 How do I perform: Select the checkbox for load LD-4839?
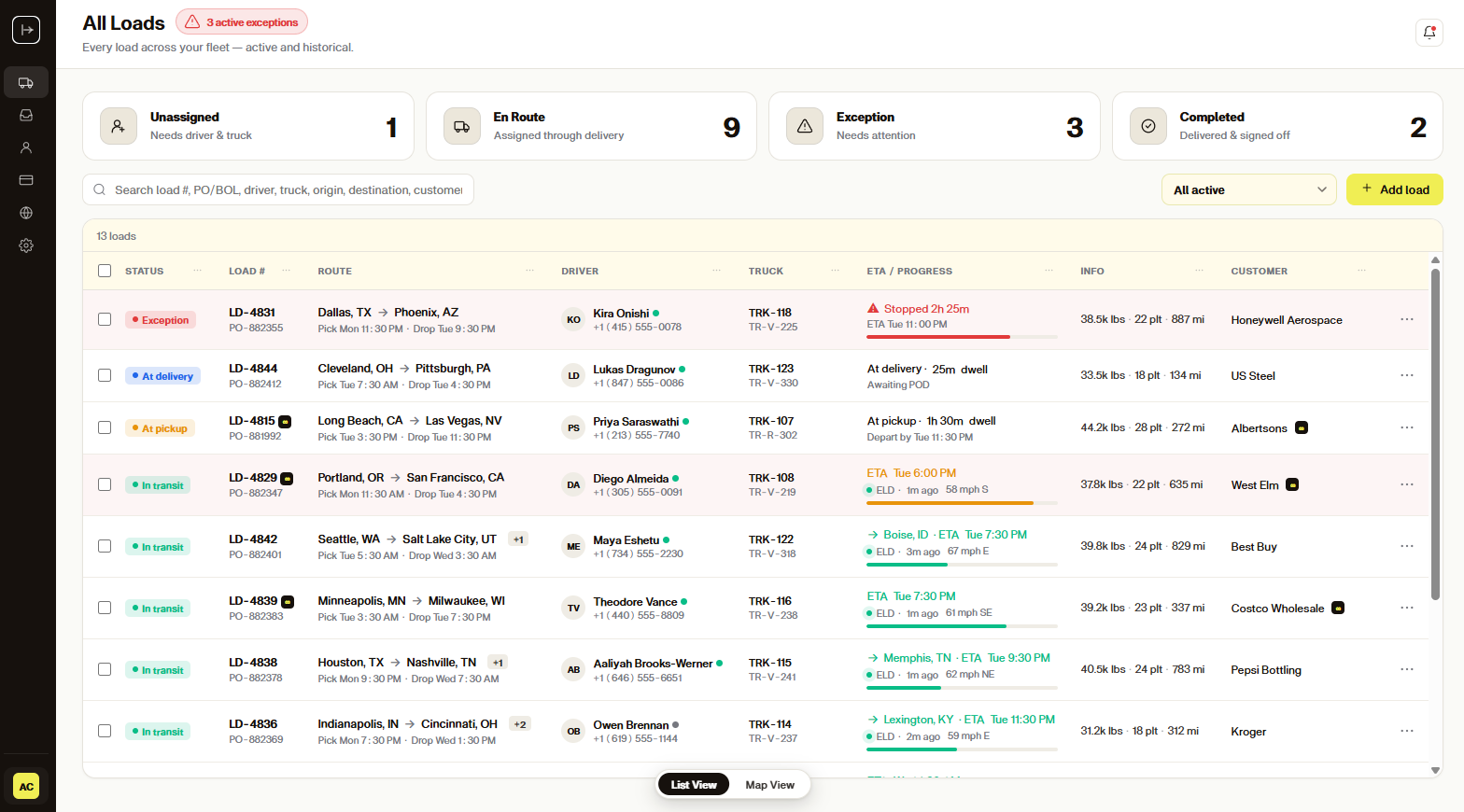coord(105,608)
